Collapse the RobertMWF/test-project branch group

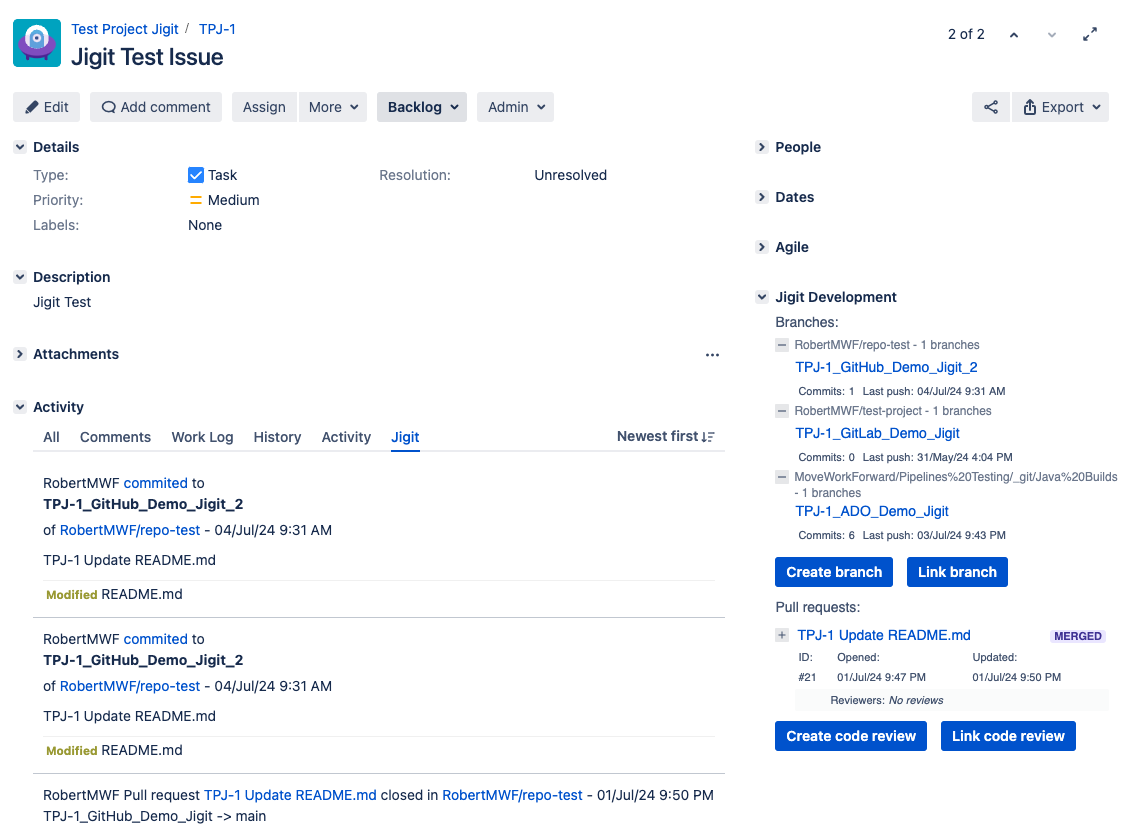click(781, 410)
